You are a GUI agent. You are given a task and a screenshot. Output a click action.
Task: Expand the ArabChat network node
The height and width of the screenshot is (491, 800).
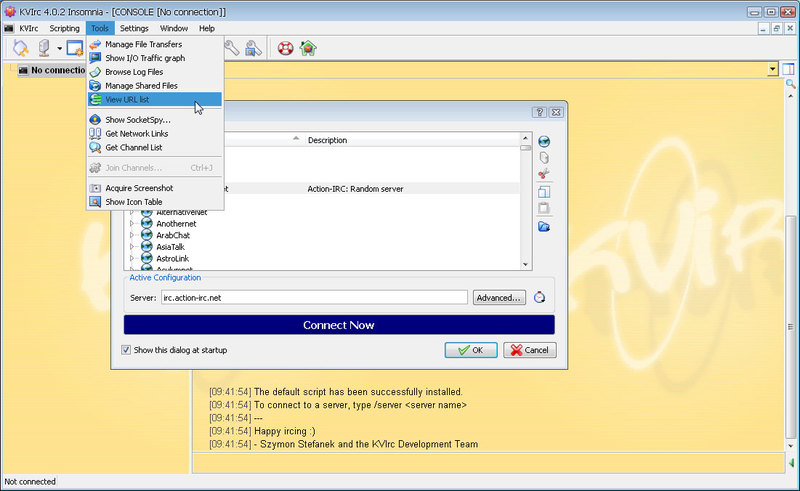[x=132, y=235]
